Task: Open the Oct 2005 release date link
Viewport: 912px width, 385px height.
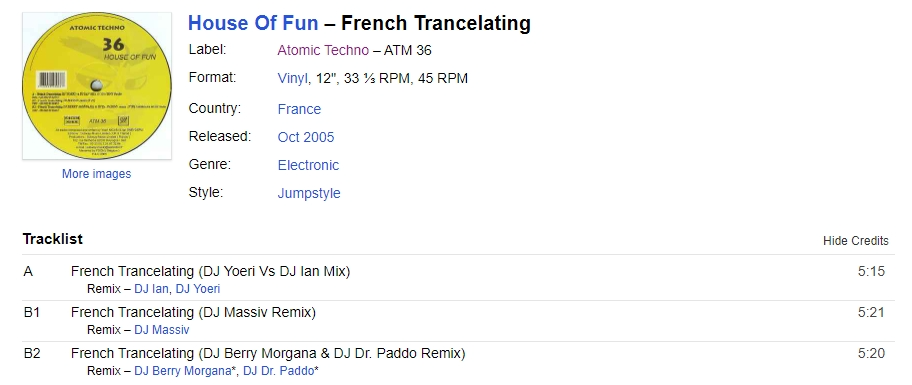Action: 306,137
